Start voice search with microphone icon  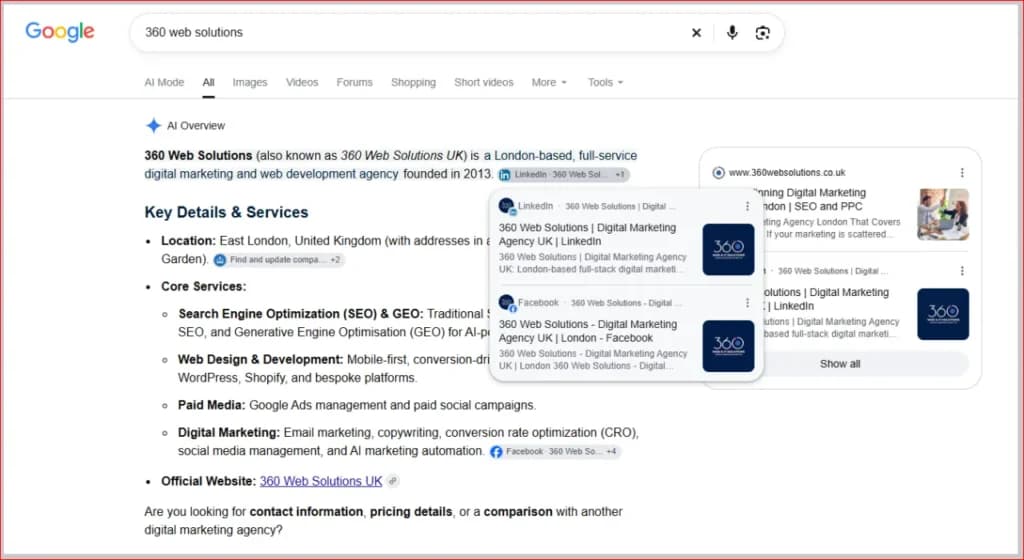(732, 32)
